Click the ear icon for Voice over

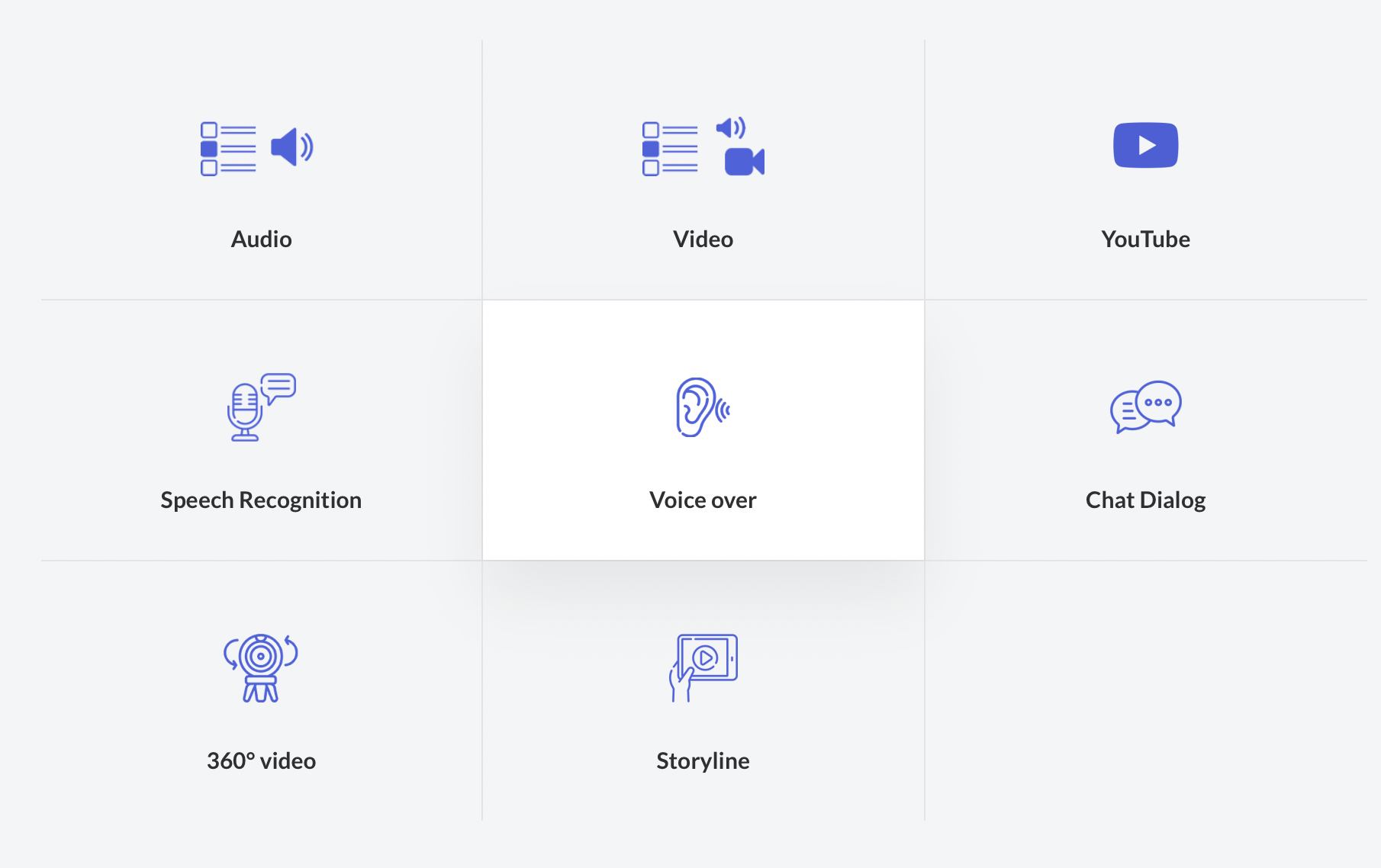point(702,407)
